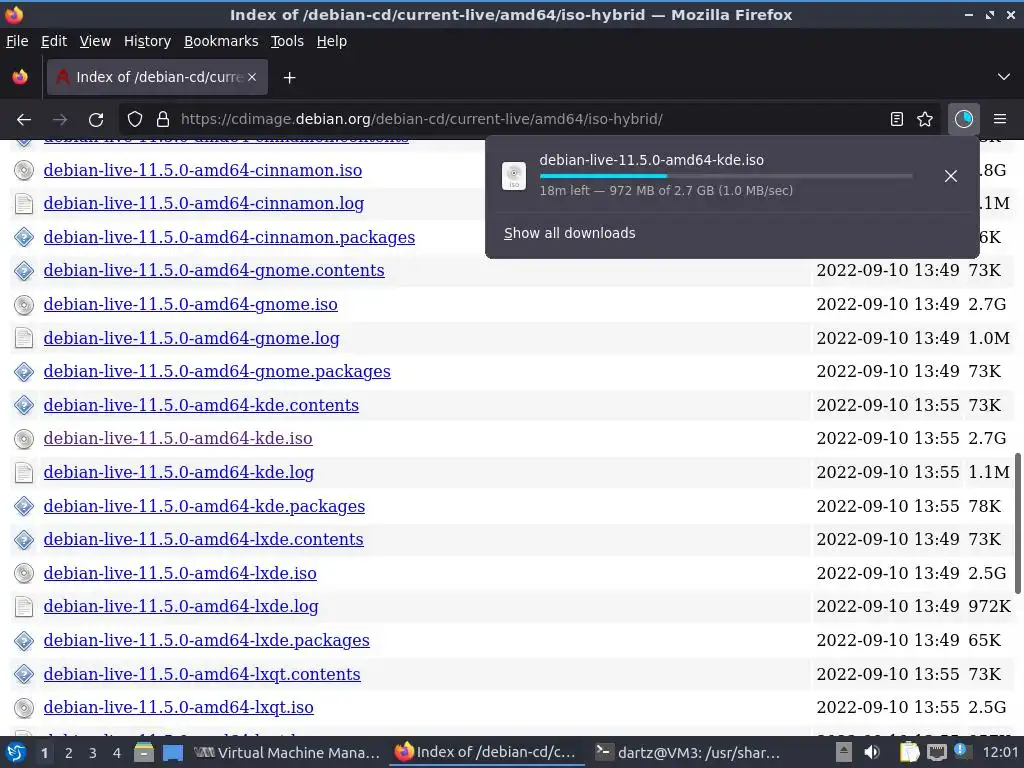Image resolution: width=1024 pixels, height=768 pixels.
Task: Go back to the previous page
Action: point(24,120)
